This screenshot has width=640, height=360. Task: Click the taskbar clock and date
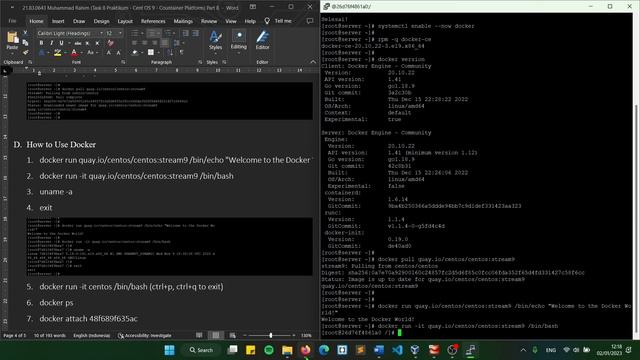coord(609,350)
